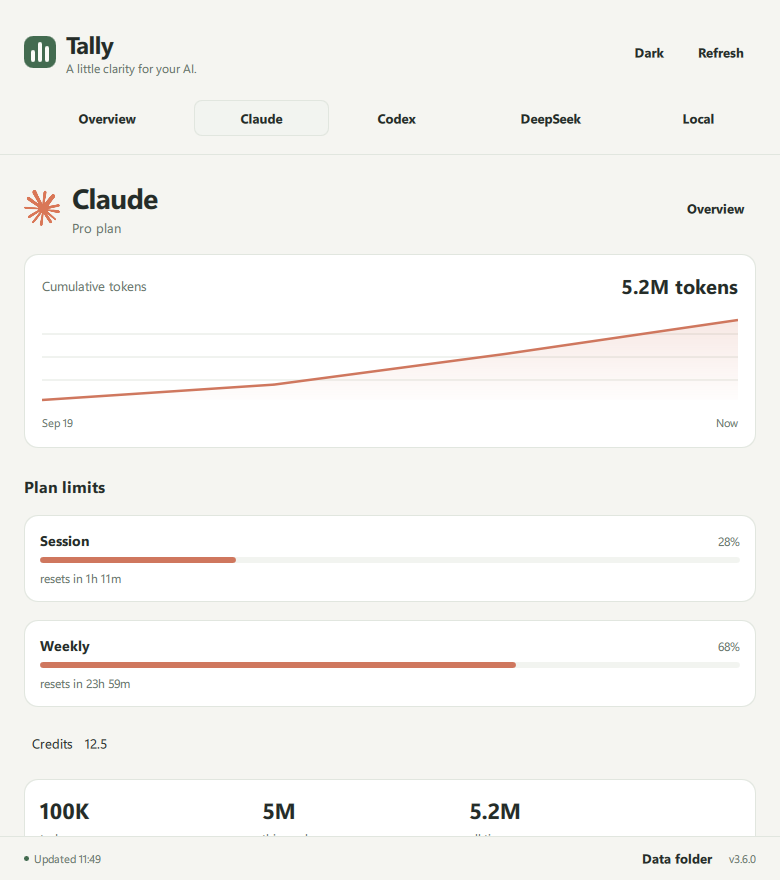This screenshot has height=880, width=780.
Task: Click the Pro plan label
Action: tap(97, 229)
